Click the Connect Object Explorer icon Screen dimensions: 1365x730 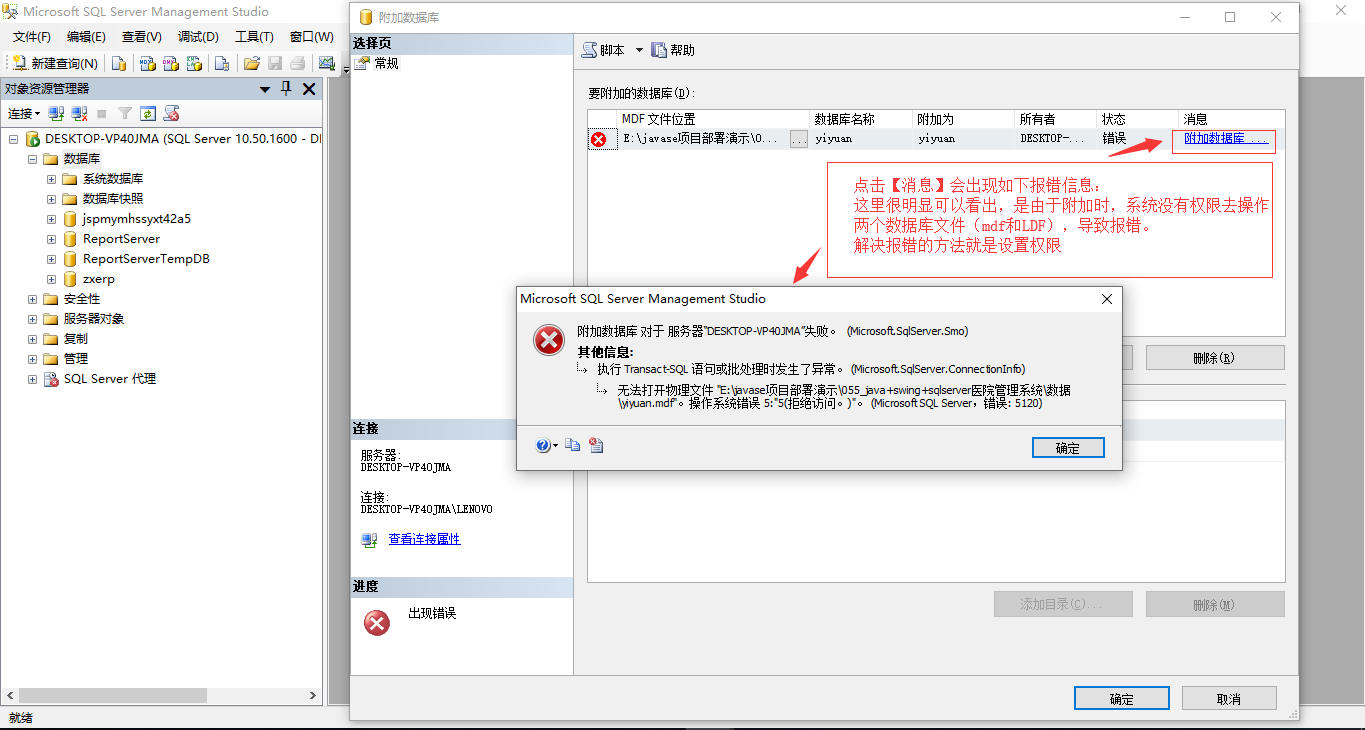(57, 114)
